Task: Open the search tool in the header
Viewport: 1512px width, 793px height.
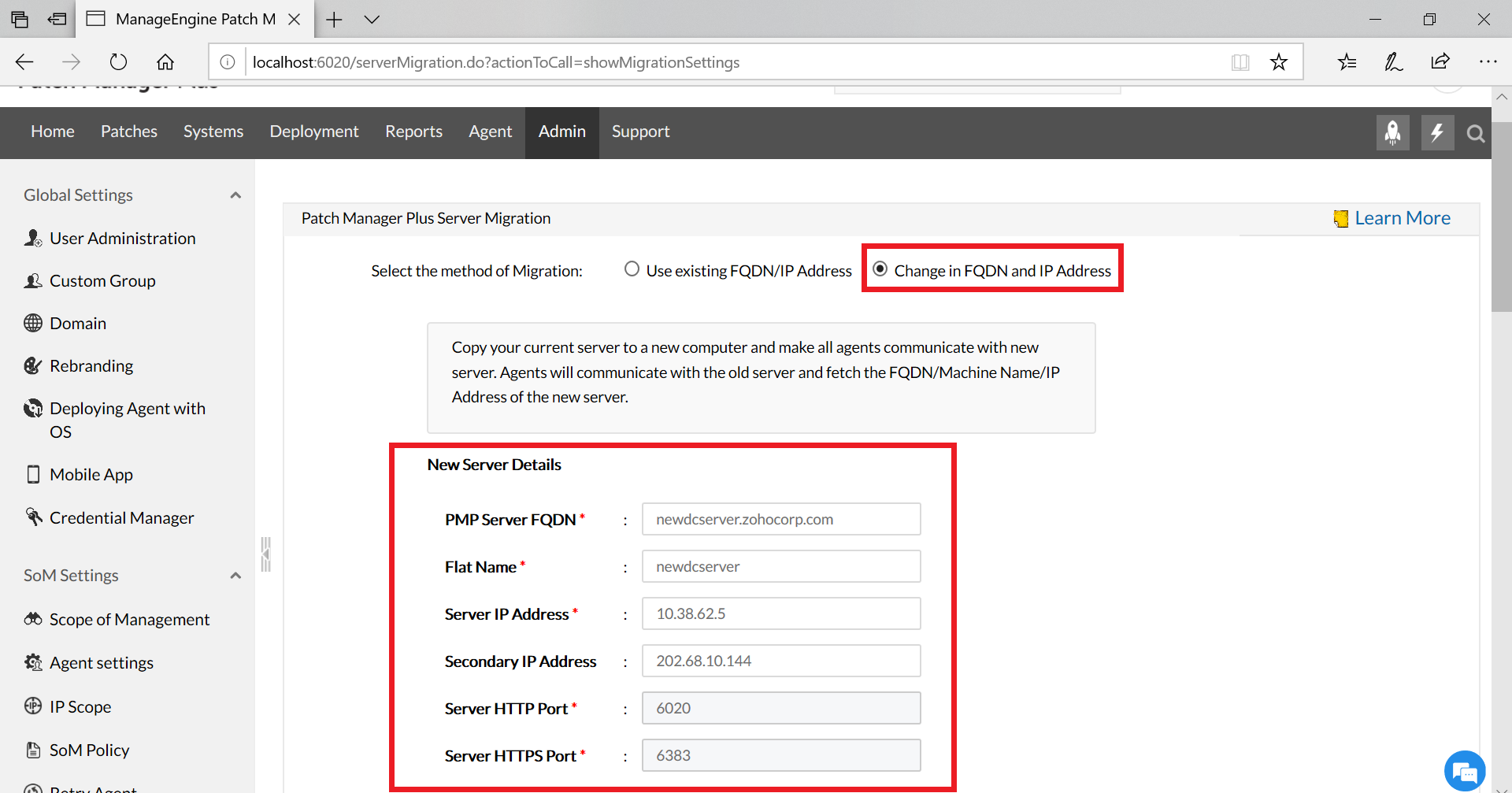Action: 1474,134
